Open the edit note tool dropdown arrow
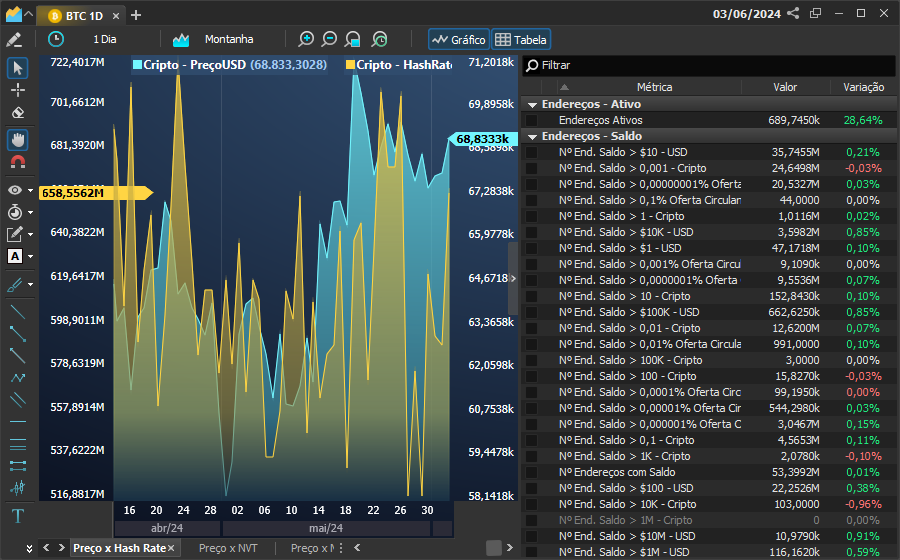Image resolution: width=900 pixels, height=560 pixels. [30, 234]
